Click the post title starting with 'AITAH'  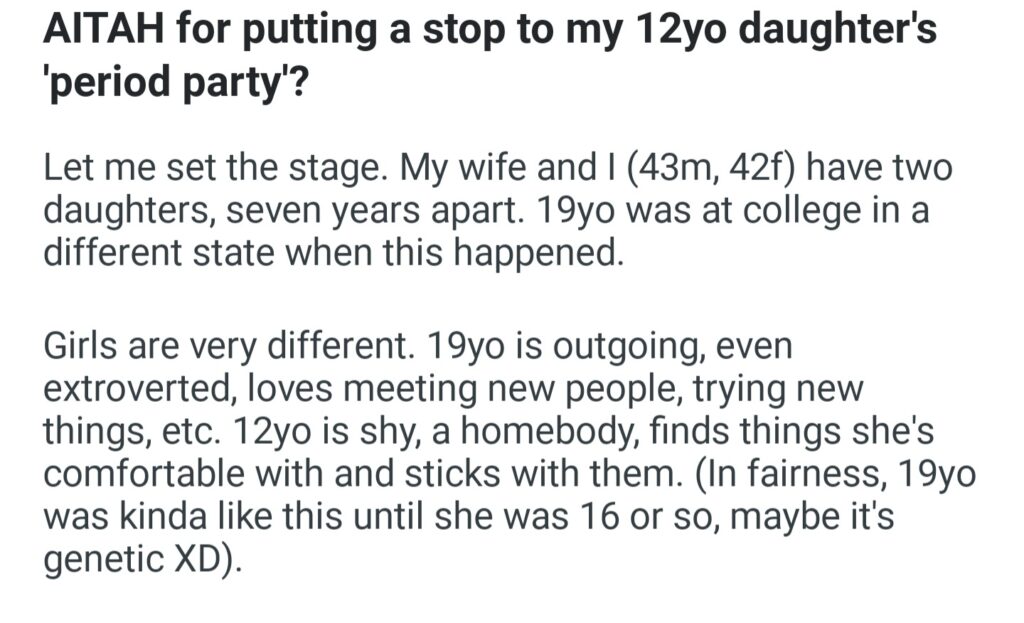(x=490, y=34)
